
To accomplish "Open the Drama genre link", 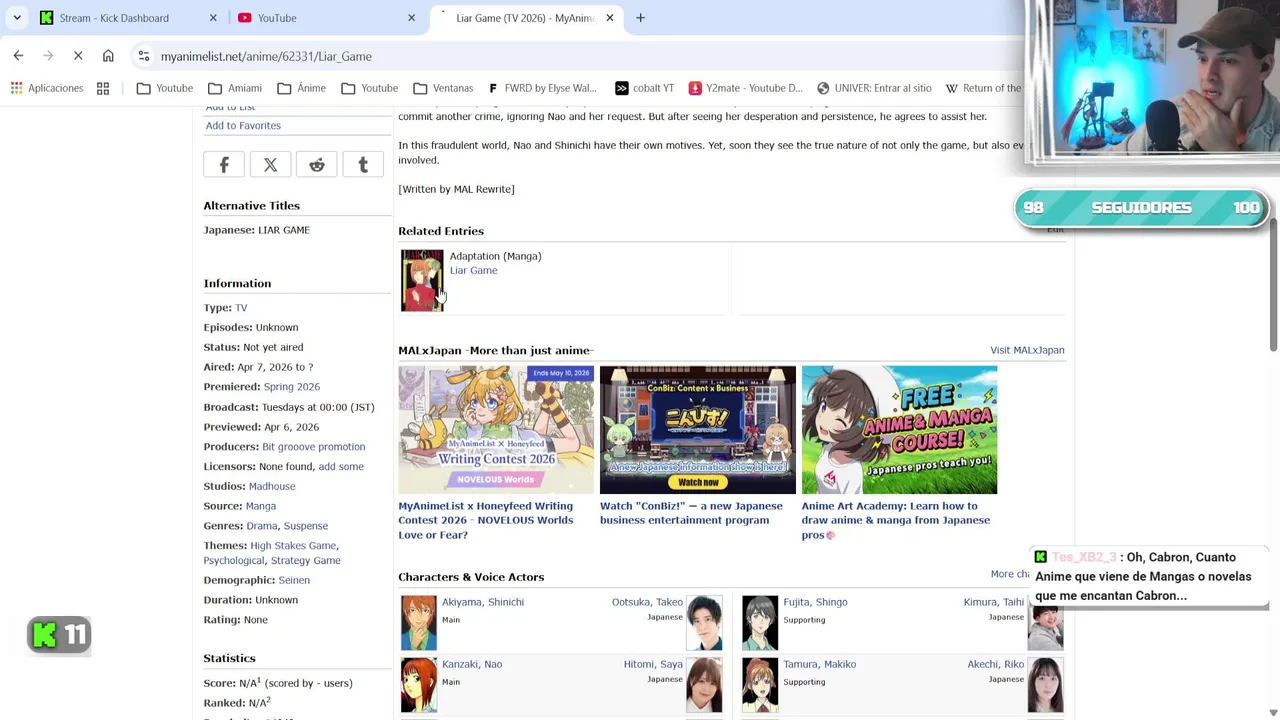I will [262, 526].
